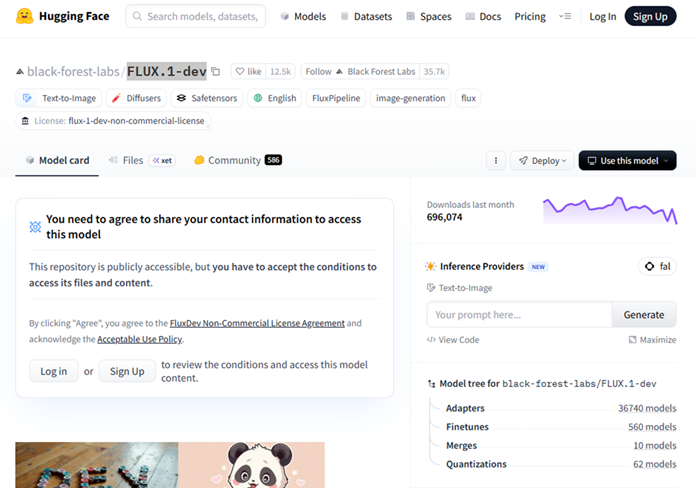The height and width of the screenshot is (488, 700).
Task: Click the Hugging Face emoji logo
Action: click(x=24, y=16)
